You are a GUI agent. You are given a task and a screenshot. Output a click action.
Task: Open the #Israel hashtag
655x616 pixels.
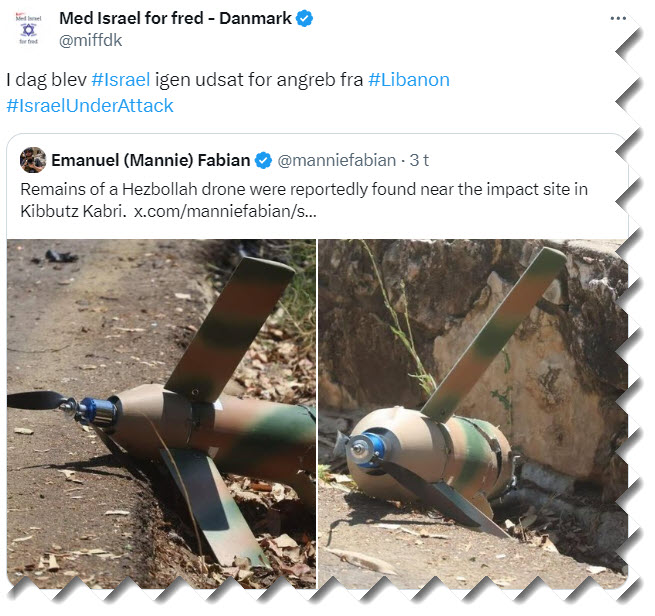tap(121, 79)
